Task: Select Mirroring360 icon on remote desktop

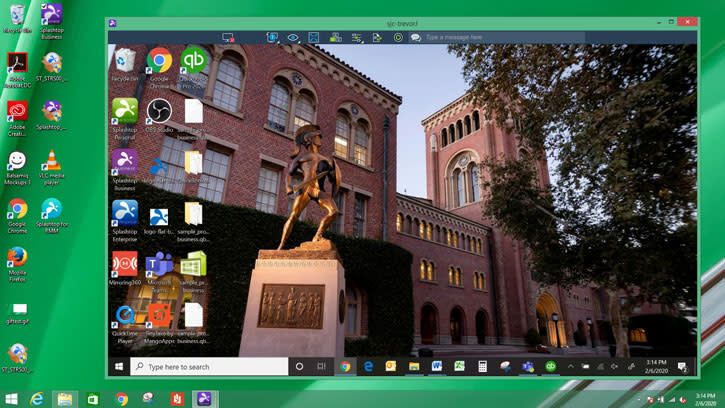Action: tap(125, 265)
